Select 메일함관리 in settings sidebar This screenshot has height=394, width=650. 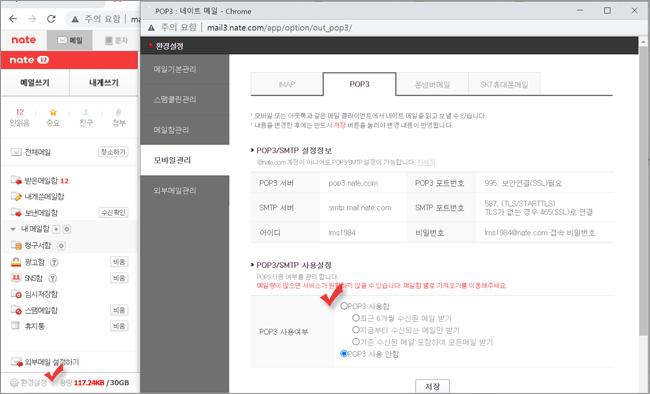[x=185, y=130]
